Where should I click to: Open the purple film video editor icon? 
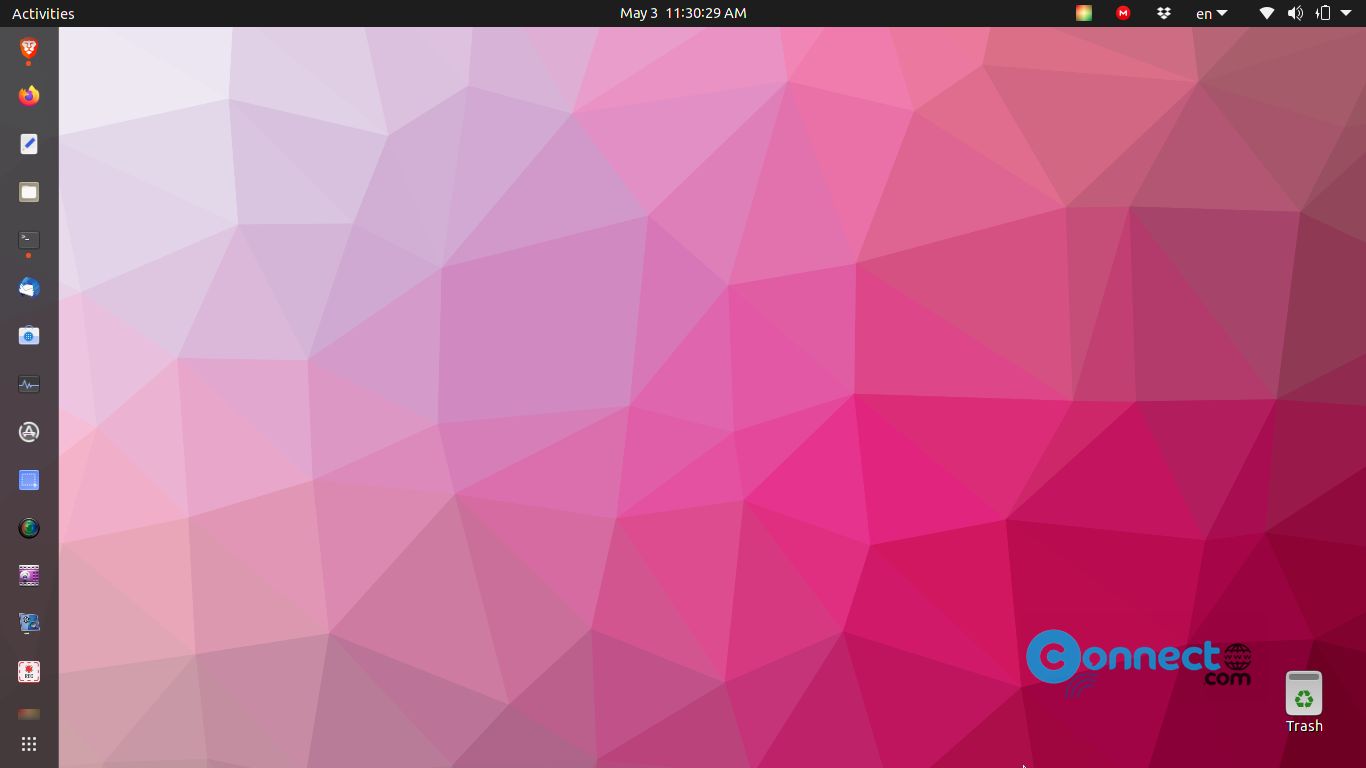click(29, 576)
